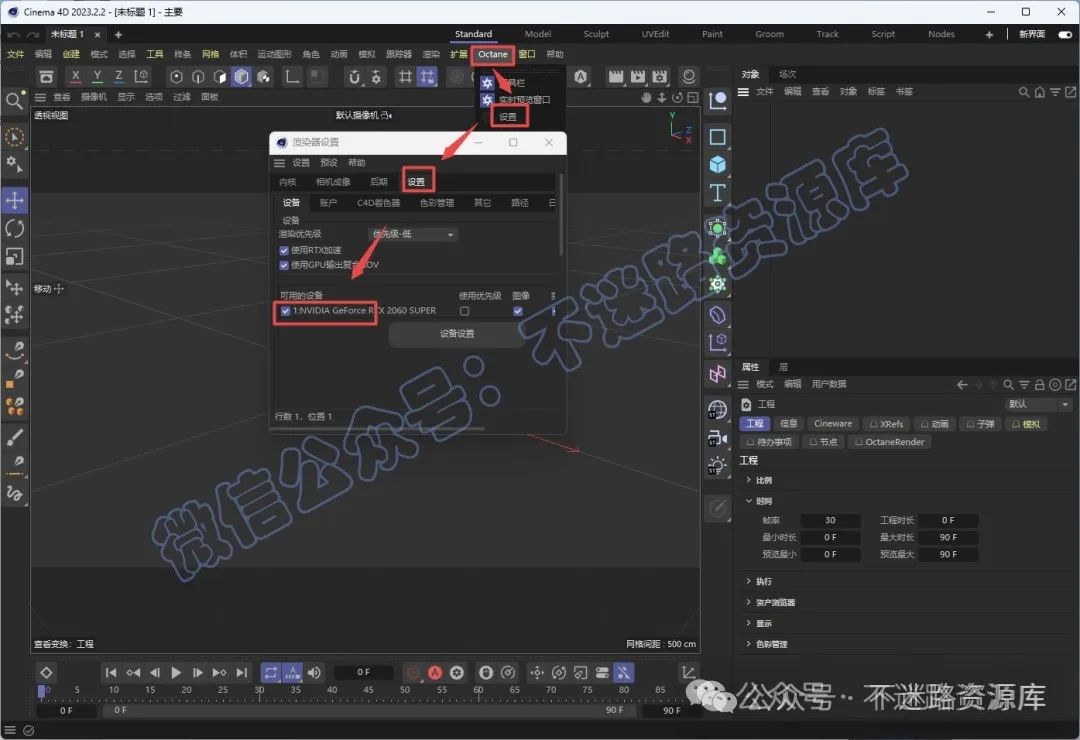
Task: Click the renderer settings vertical scrollbar
Action: (x=561, y=214)
